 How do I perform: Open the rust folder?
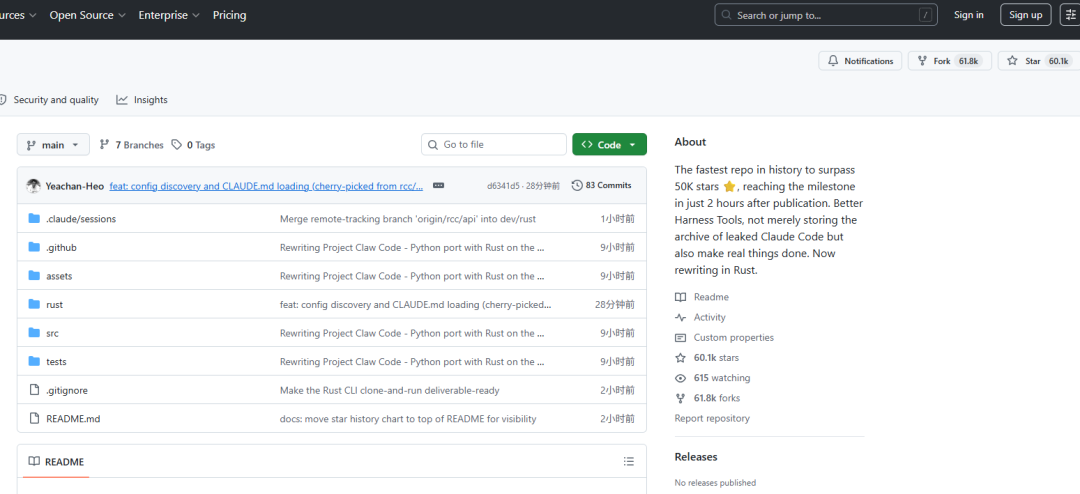pyautogui.click(x=54, y=305)
